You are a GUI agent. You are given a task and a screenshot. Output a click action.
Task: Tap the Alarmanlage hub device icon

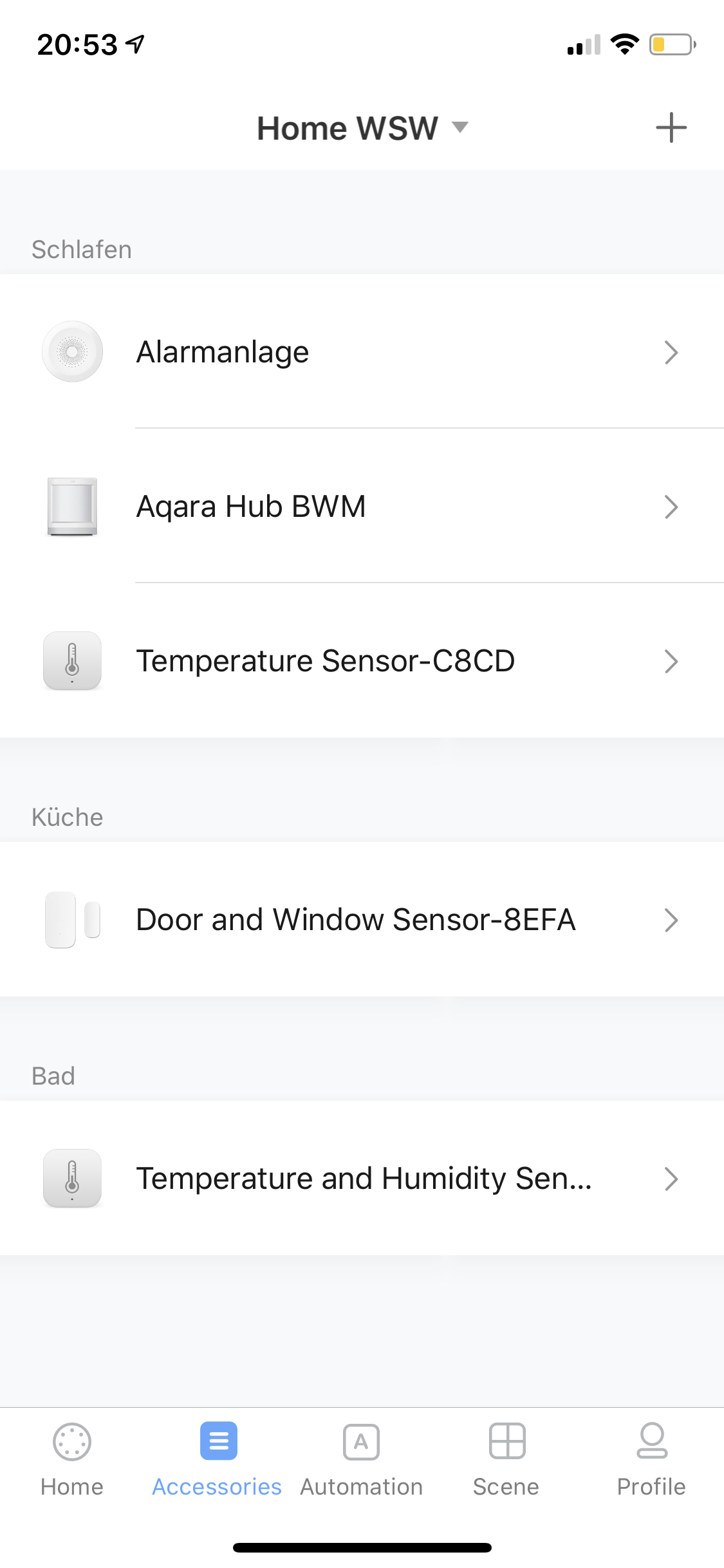pyautogui.click(x=72, y=351)
